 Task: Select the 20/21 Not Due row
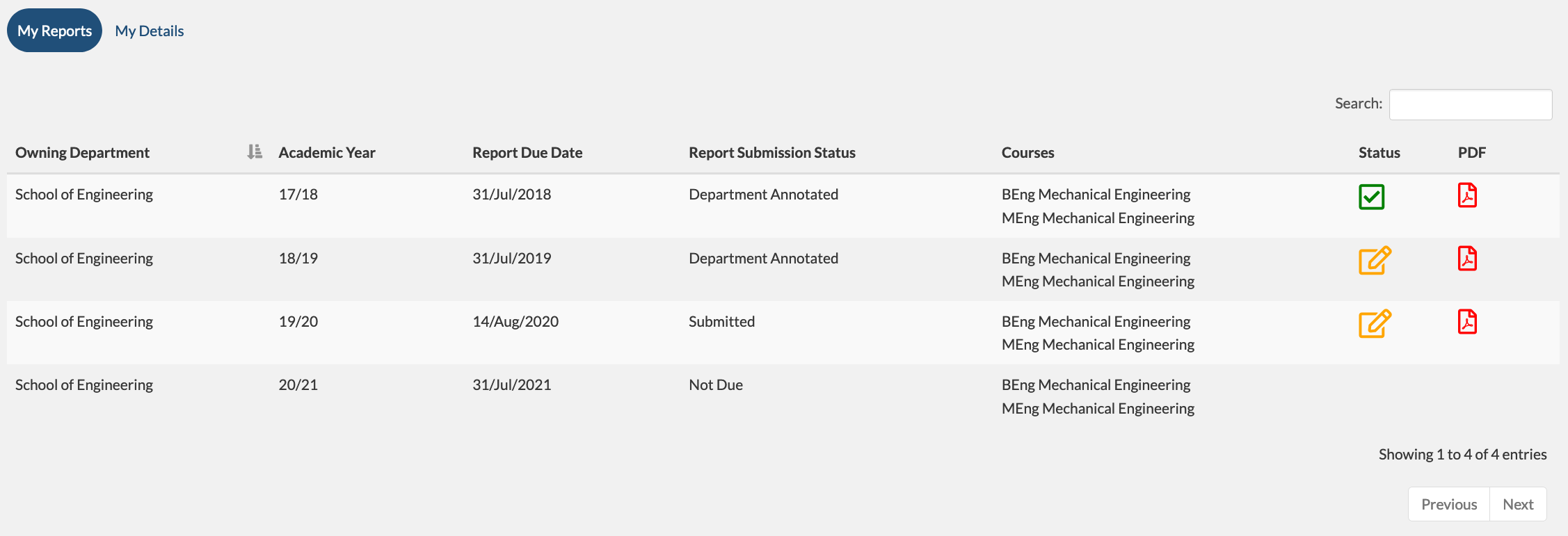tap(715, 385)
